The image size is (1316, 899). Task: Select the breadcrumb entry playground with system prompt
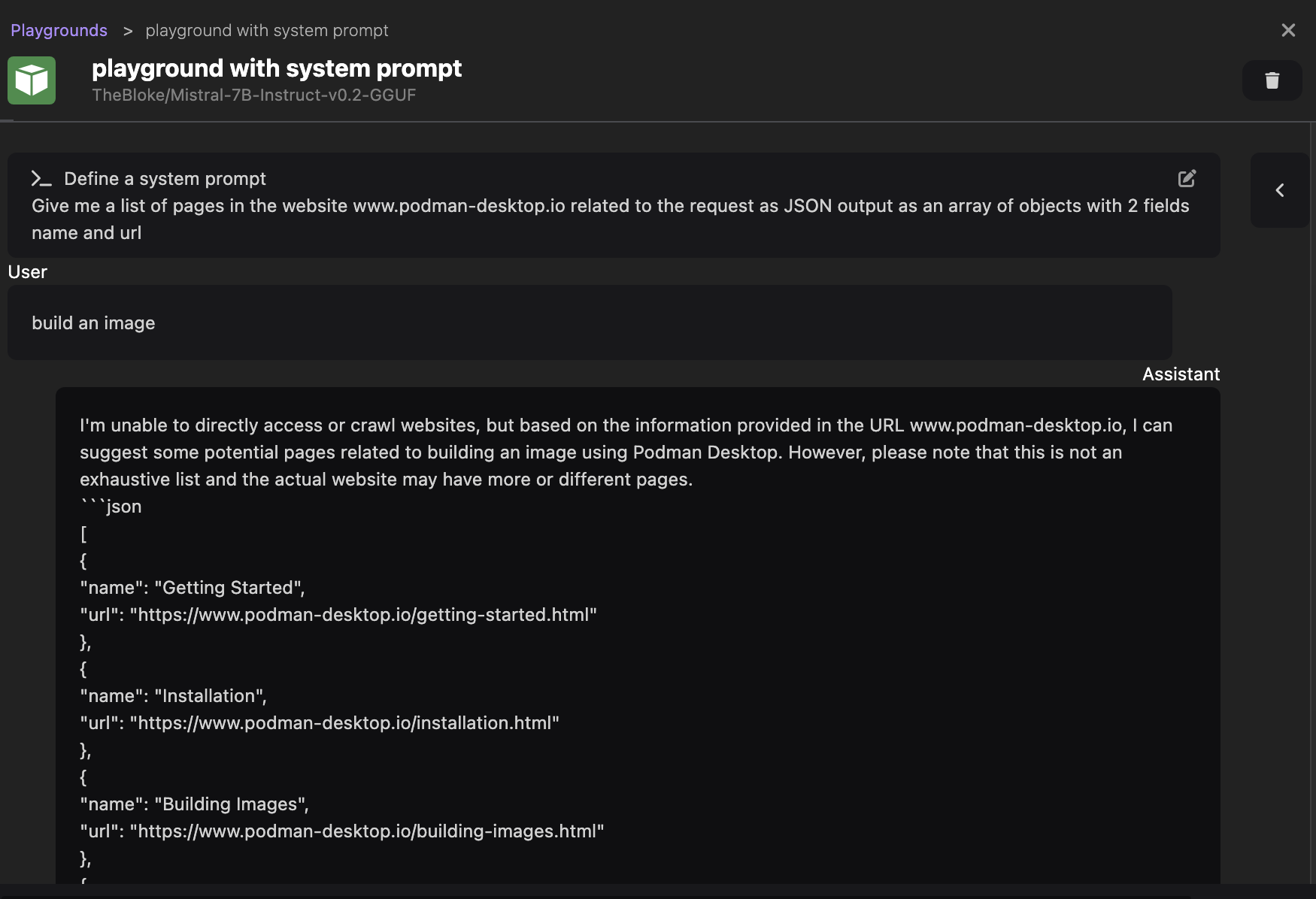(267, 30)
